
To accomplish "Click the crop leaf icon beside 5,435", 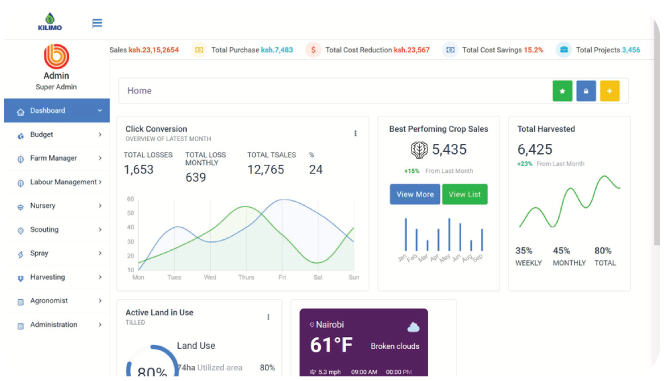I will tap(419, 150).
